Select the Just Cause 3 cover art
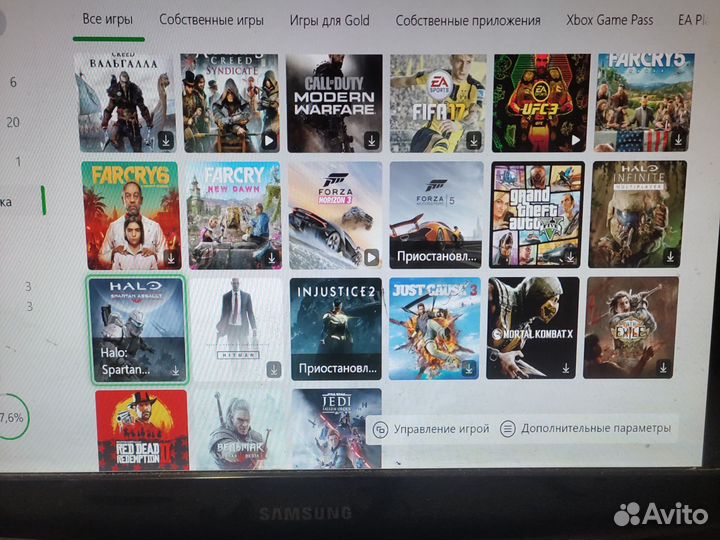Image resolution: width=720 pixels, height=540 pixels. (434, 328)
